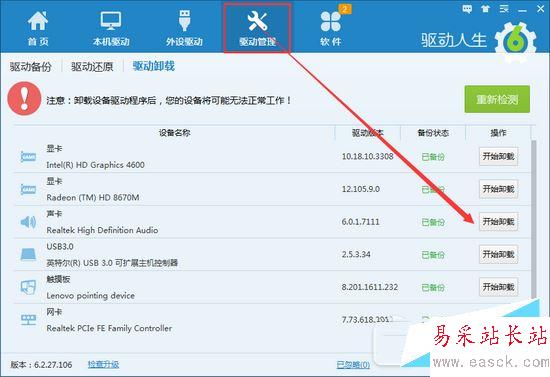Select the 驱动卸载 sub-tab
Image resolution: width=550 pixels, height=377 pixels.
tap(154, 66)
